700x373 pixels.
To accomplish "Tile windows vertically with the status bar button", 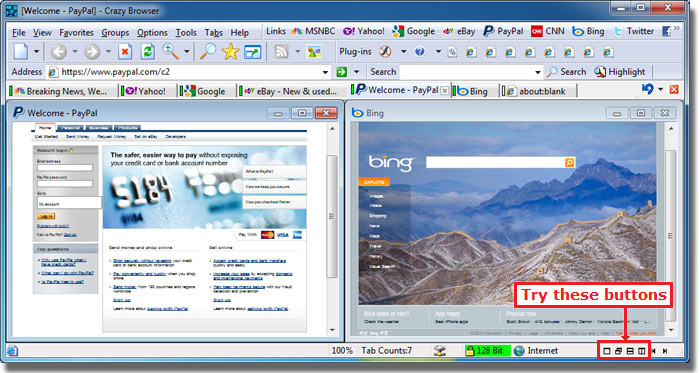I will tap(642, 351).
